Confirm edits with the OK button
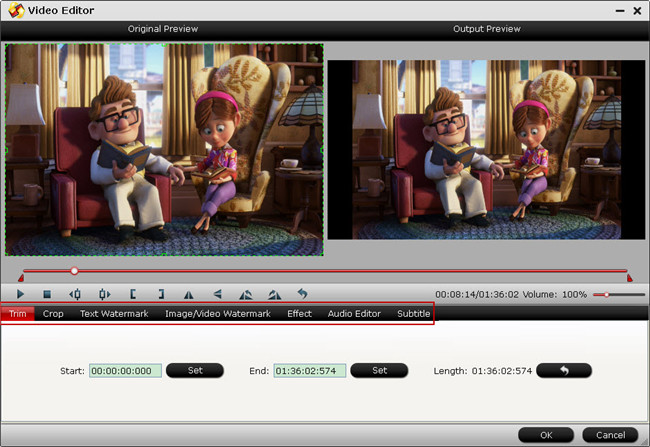650x447 pixels. (546, 435)
